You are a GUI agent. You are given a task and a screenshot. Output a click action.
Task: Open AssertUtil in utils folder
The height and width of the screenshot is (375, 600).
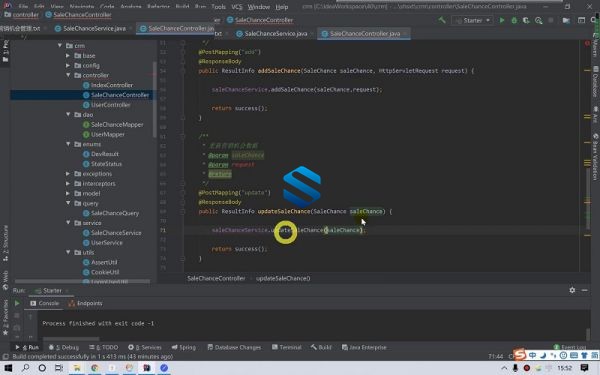click(100, 262)
